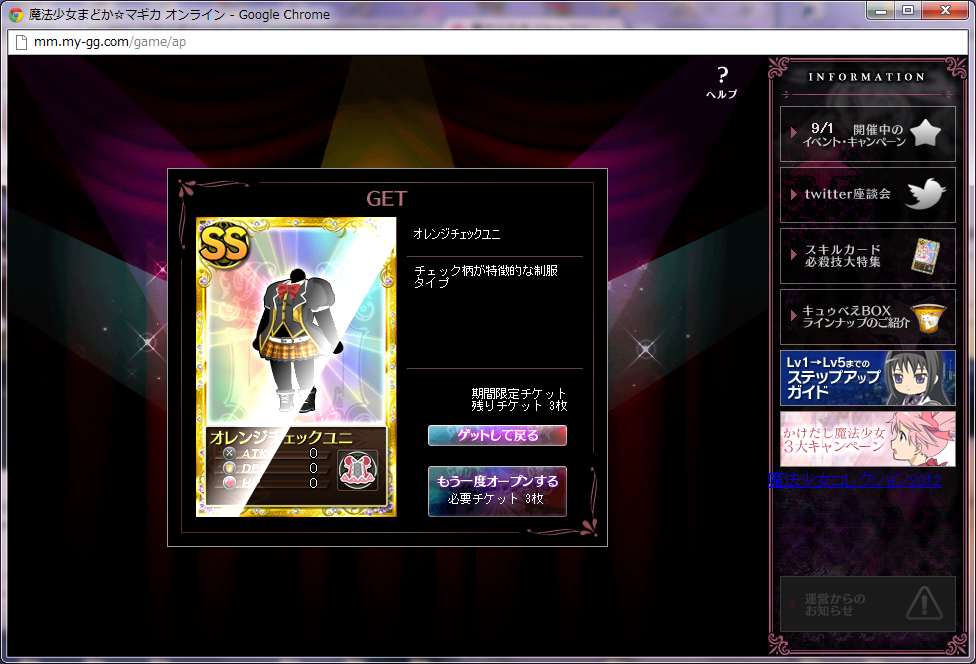Click the costume type icon on the card

tap(357, 469)
